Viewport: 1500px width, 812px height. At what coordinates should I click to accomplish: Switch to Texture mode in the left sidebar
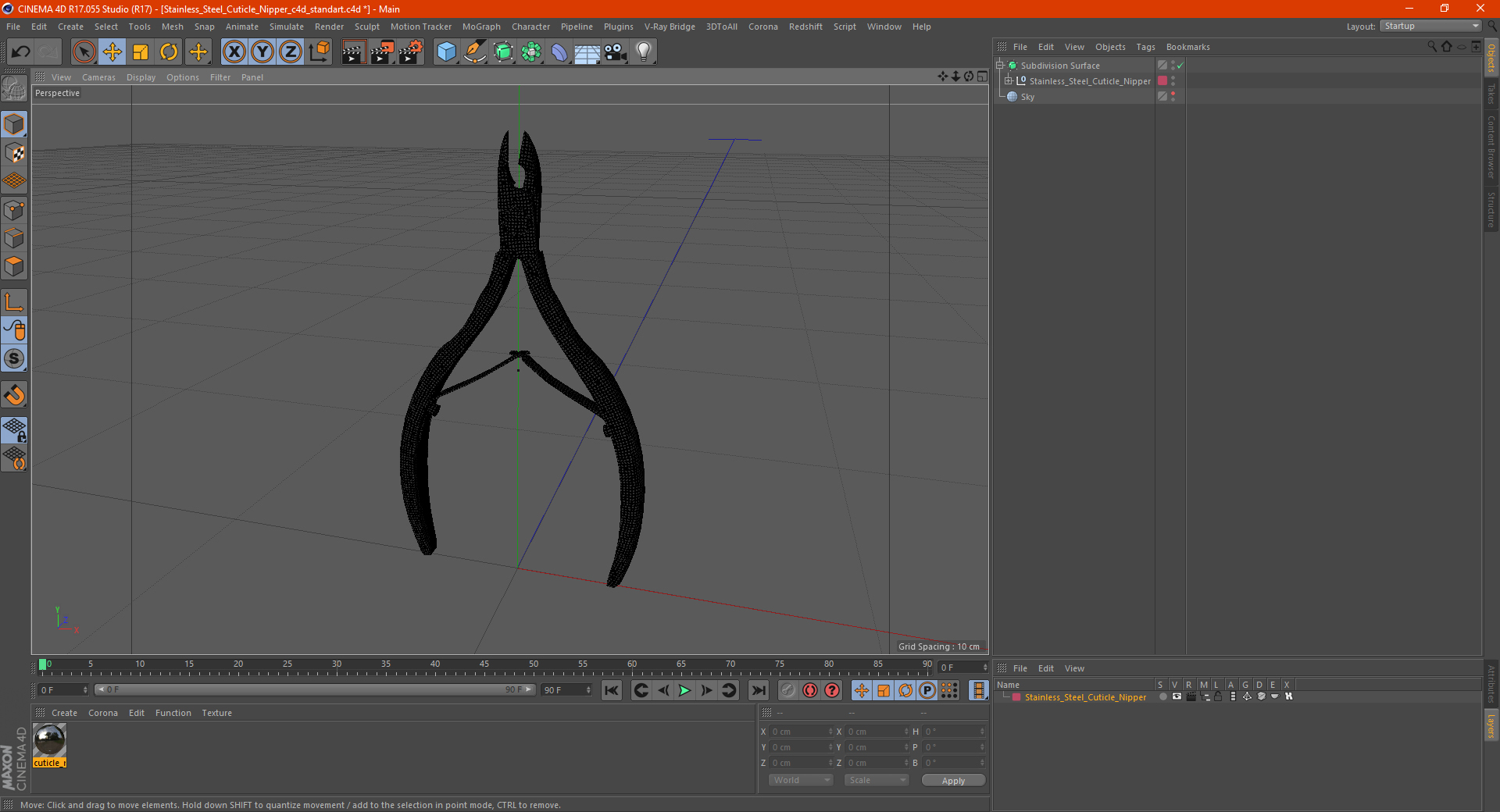(14, 153)
